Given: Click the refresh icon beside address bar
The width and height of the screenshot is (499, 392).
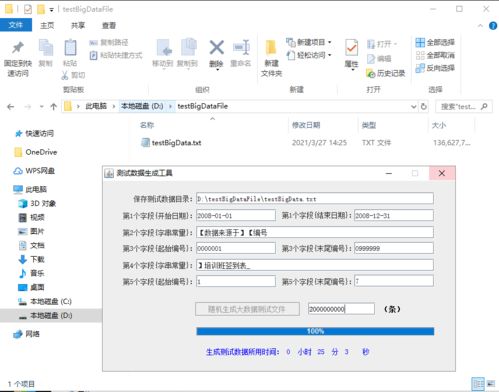Looking at the screenshot, I should point(424,107).
